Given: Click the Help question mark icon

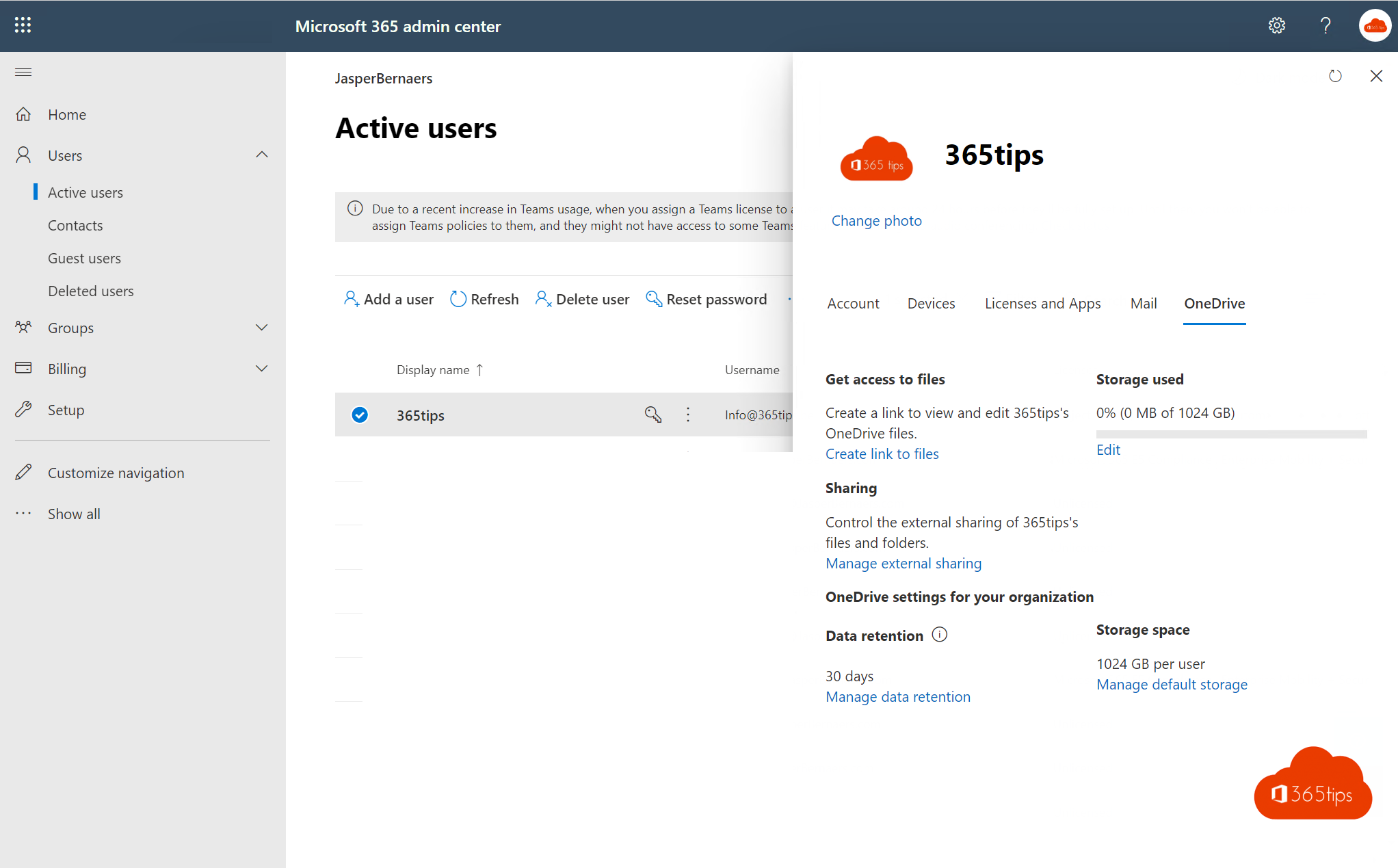Looking at the screenshot, I should click(x=1326, y=25).
